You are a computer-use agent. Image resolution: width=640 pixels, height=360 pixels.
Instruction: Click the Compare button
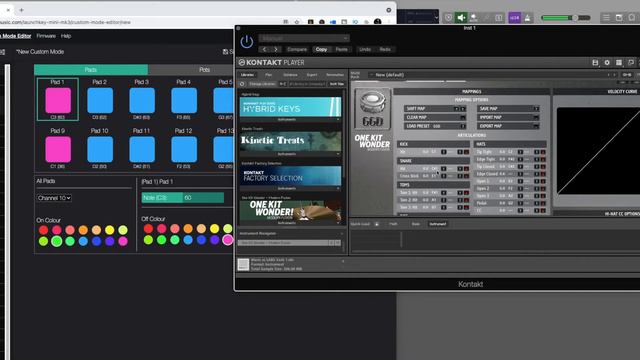click(297, 49)
